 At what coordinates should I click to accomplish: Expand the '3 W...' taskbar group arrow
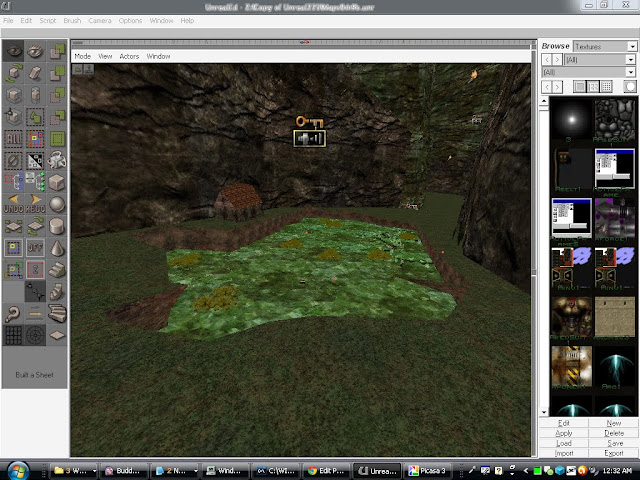[94, 471]
